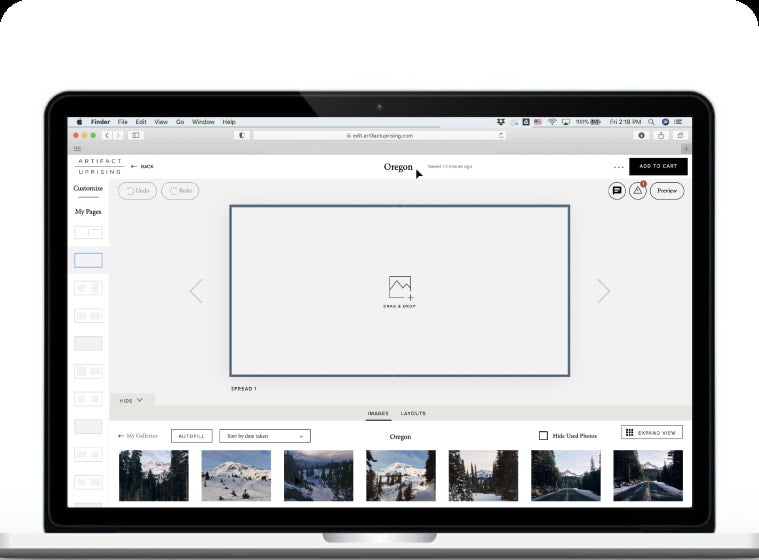This screenshot has height=560, width=759.
Task: Select the Customize sidebar tab
Action: (x=88, y=188)
